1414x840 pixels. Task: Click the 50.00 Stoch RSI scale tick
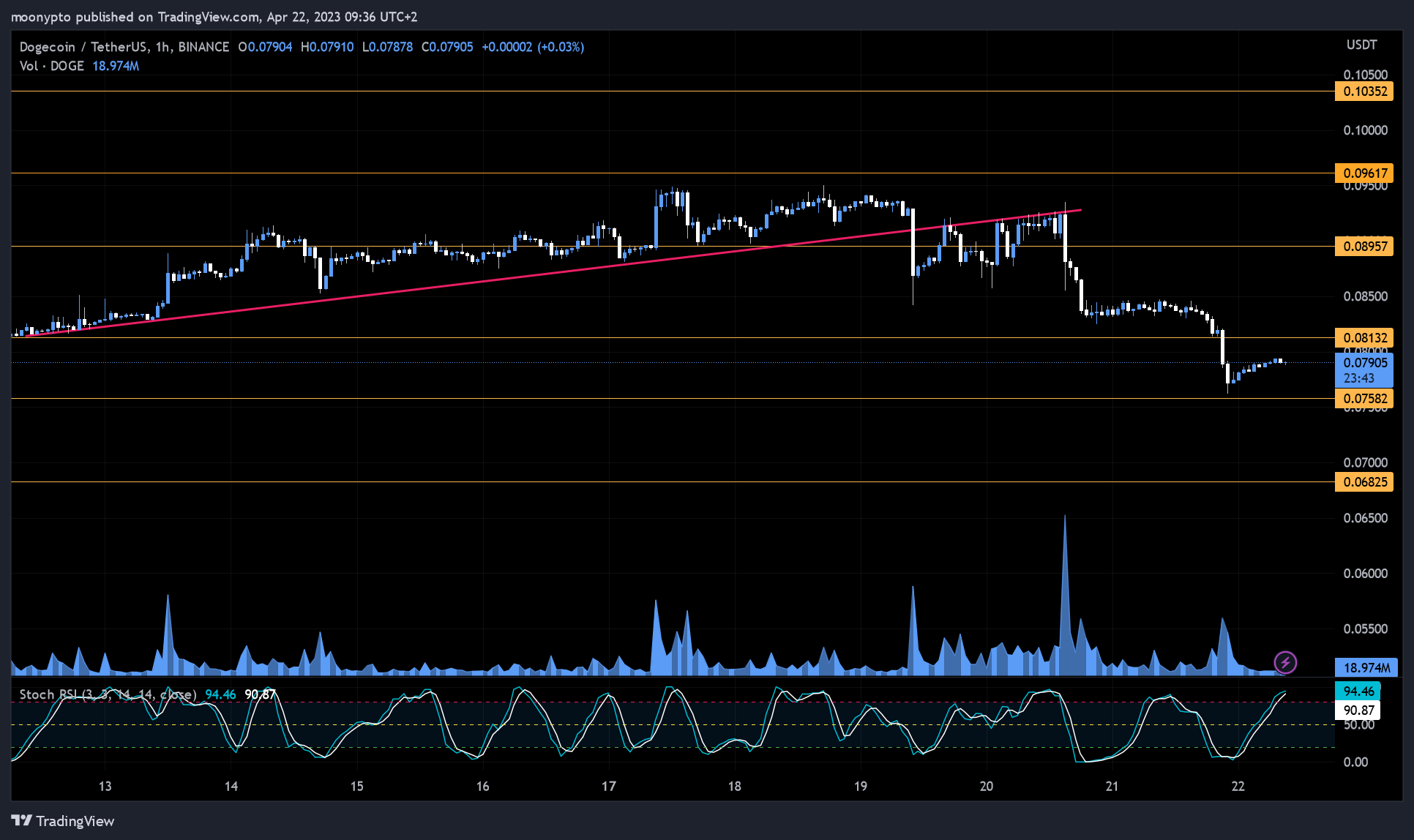tap(1359, 725)
